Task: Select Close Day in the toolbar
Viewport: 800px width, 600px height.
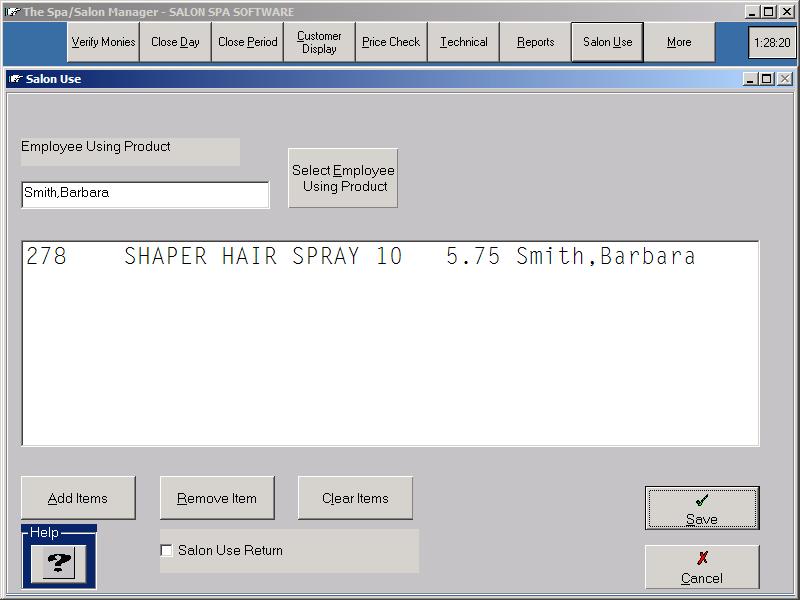Action: click(175, 43)
